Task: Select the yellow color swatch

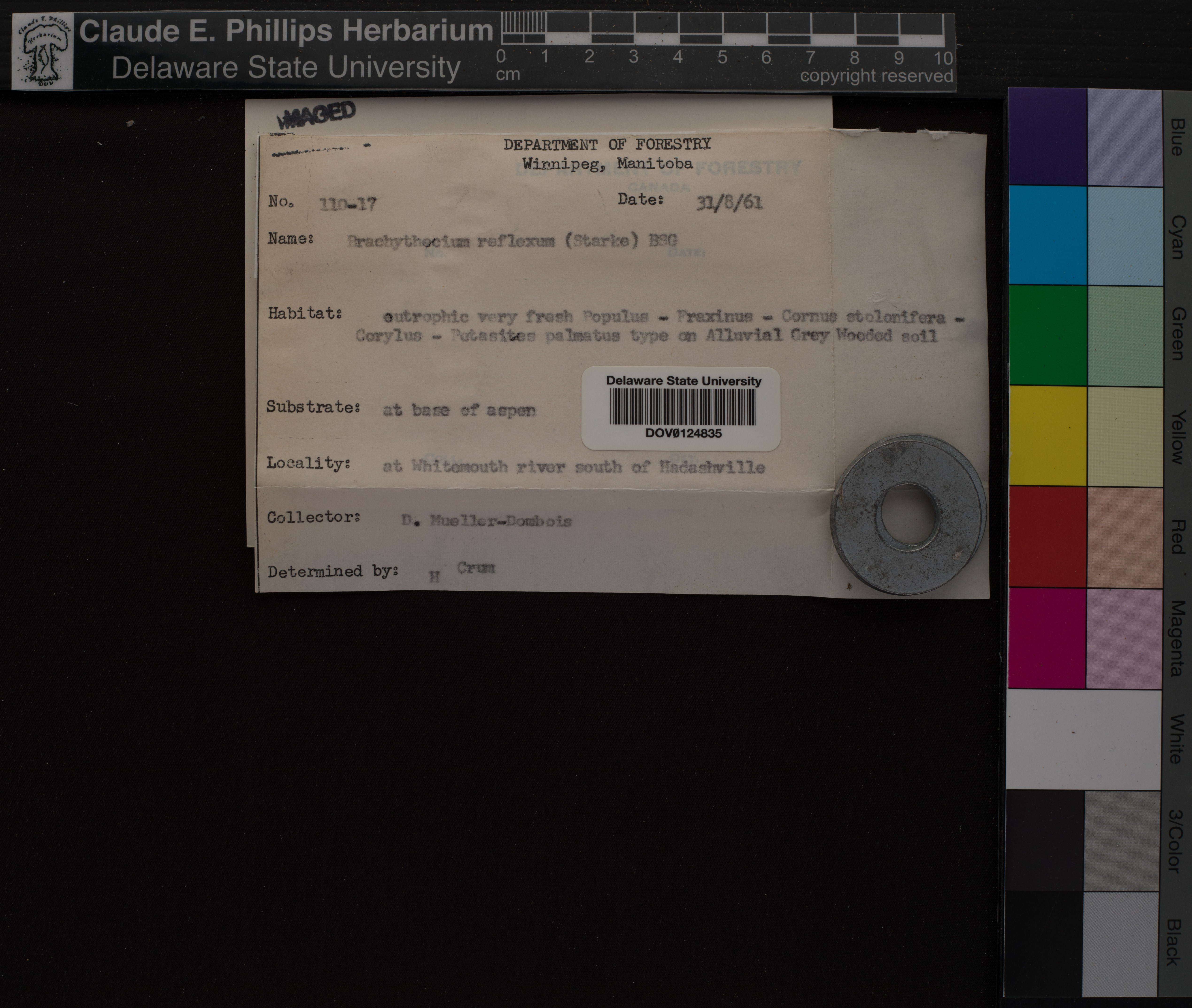Action: tap(1047, 436)
